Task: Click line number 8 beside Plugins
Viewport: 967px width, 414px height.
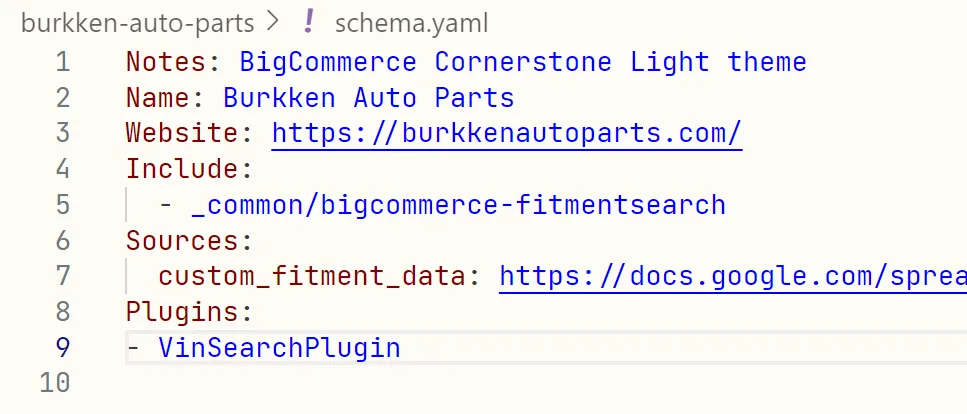Action: (x=62, y=312)
